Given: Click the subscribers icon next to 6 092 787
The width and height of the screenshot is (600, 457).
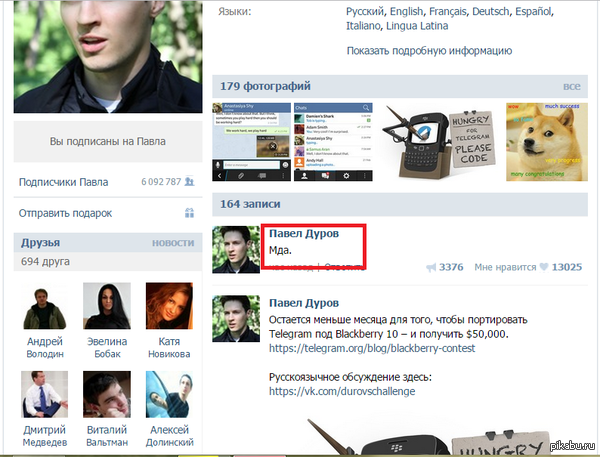Looking at the screenshot, I should pyautogui.click(x=188, y=182).
